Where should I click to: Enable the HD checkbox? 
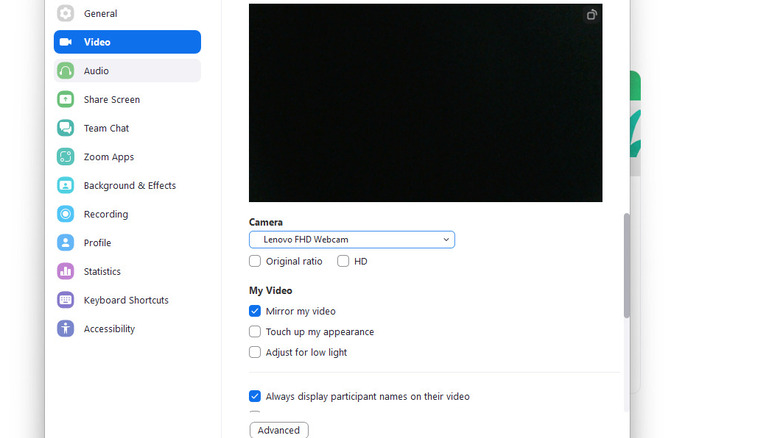pos(343,261)
